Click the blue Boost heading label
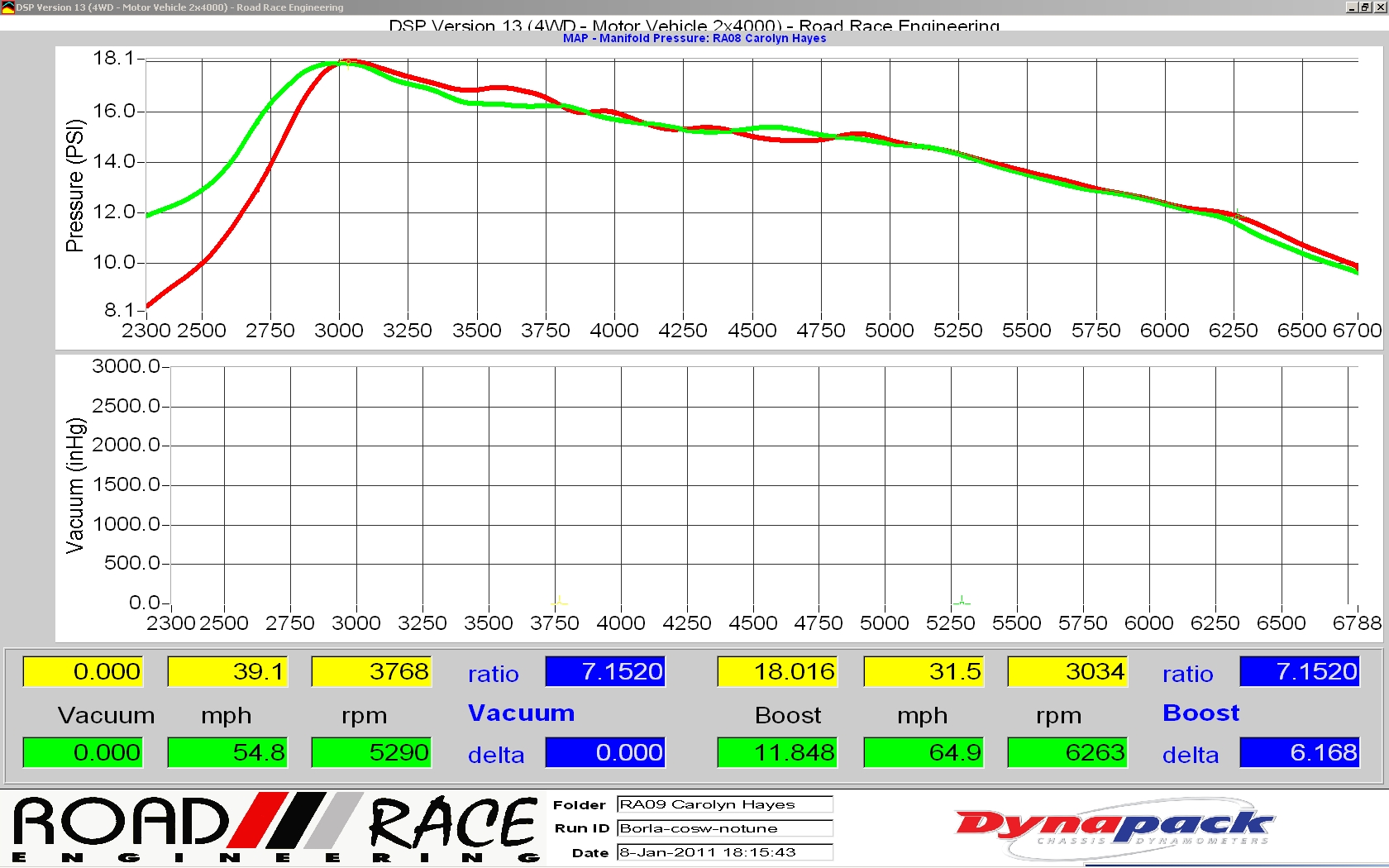Image resolution: width=1389 pixels, height=868 pixels. (x=1200, y=713)
